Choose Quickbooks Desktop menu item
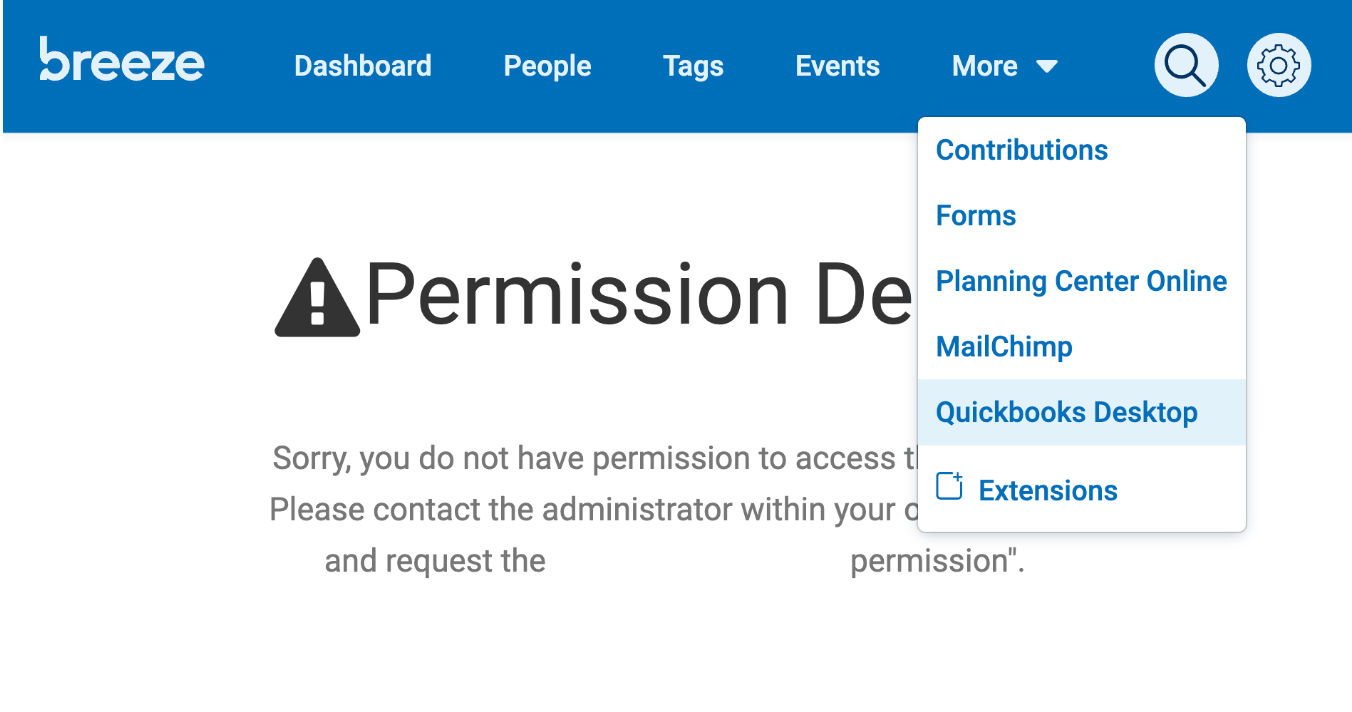The image size is (1352, 712). click(x=1082, y=412)
